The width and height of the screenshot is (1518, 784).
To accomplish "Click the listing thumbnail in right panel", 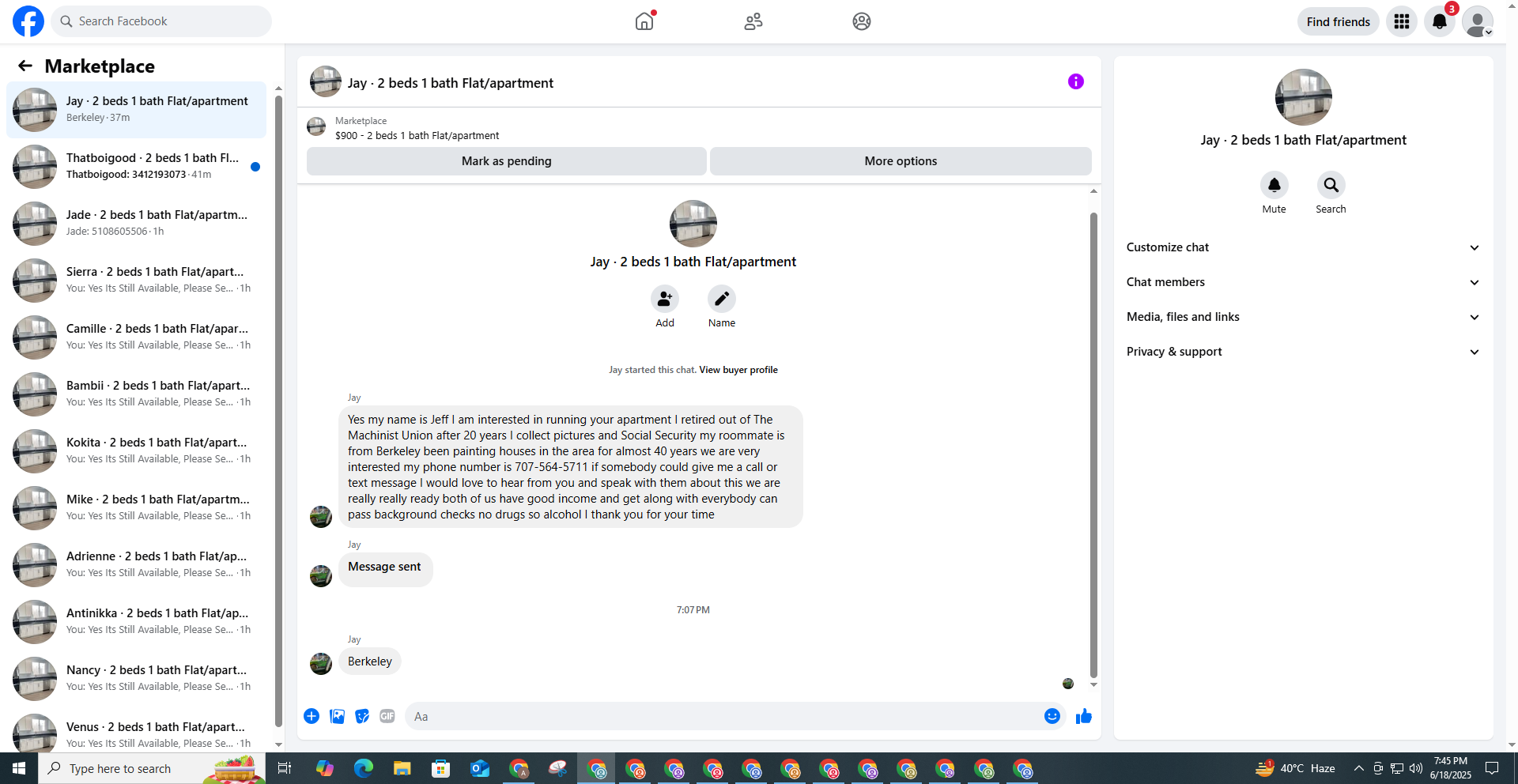I will pos(1304,97).
